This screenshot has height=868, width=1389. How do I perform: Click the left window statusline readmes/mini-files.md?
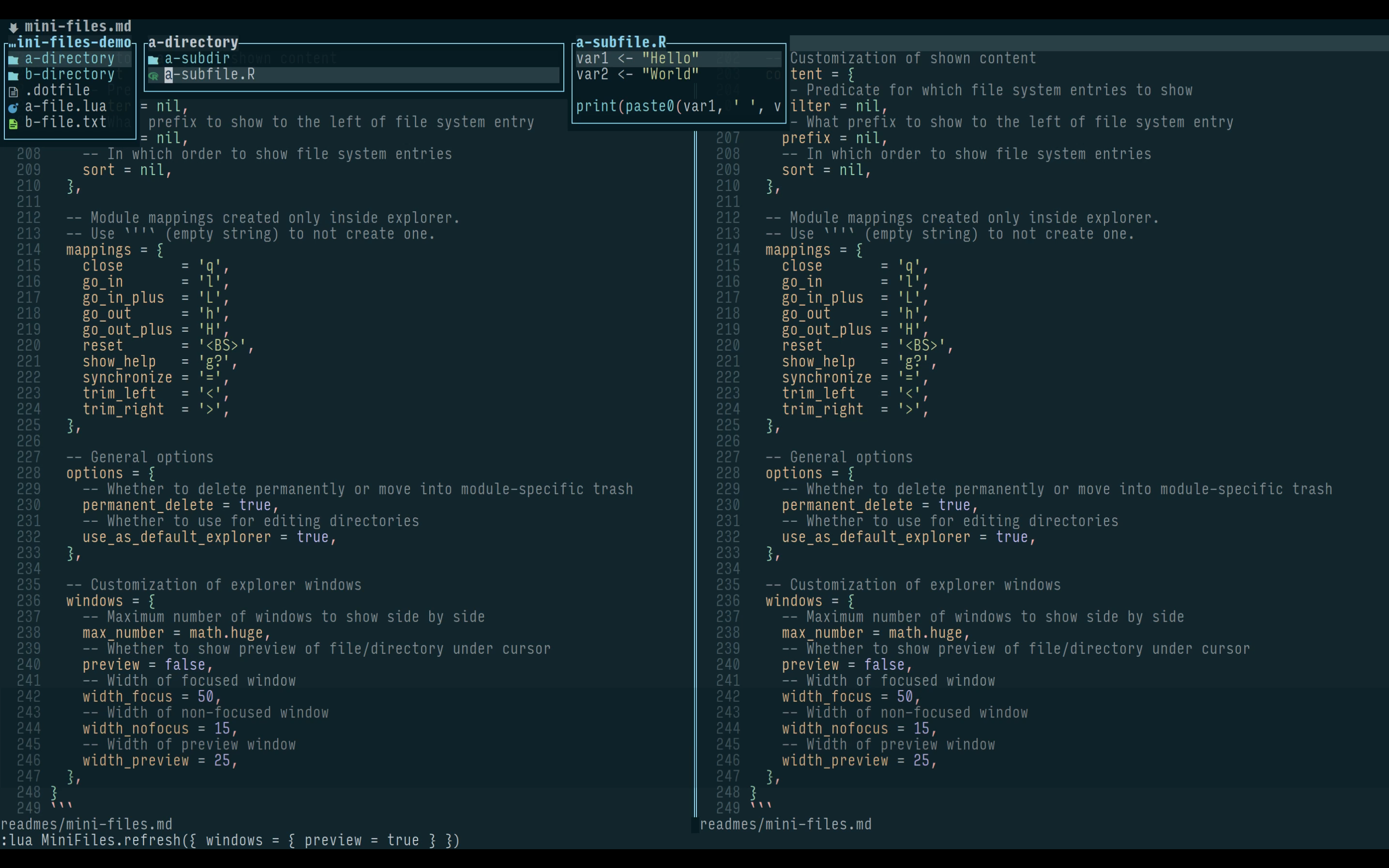click(x=86, y=825)
